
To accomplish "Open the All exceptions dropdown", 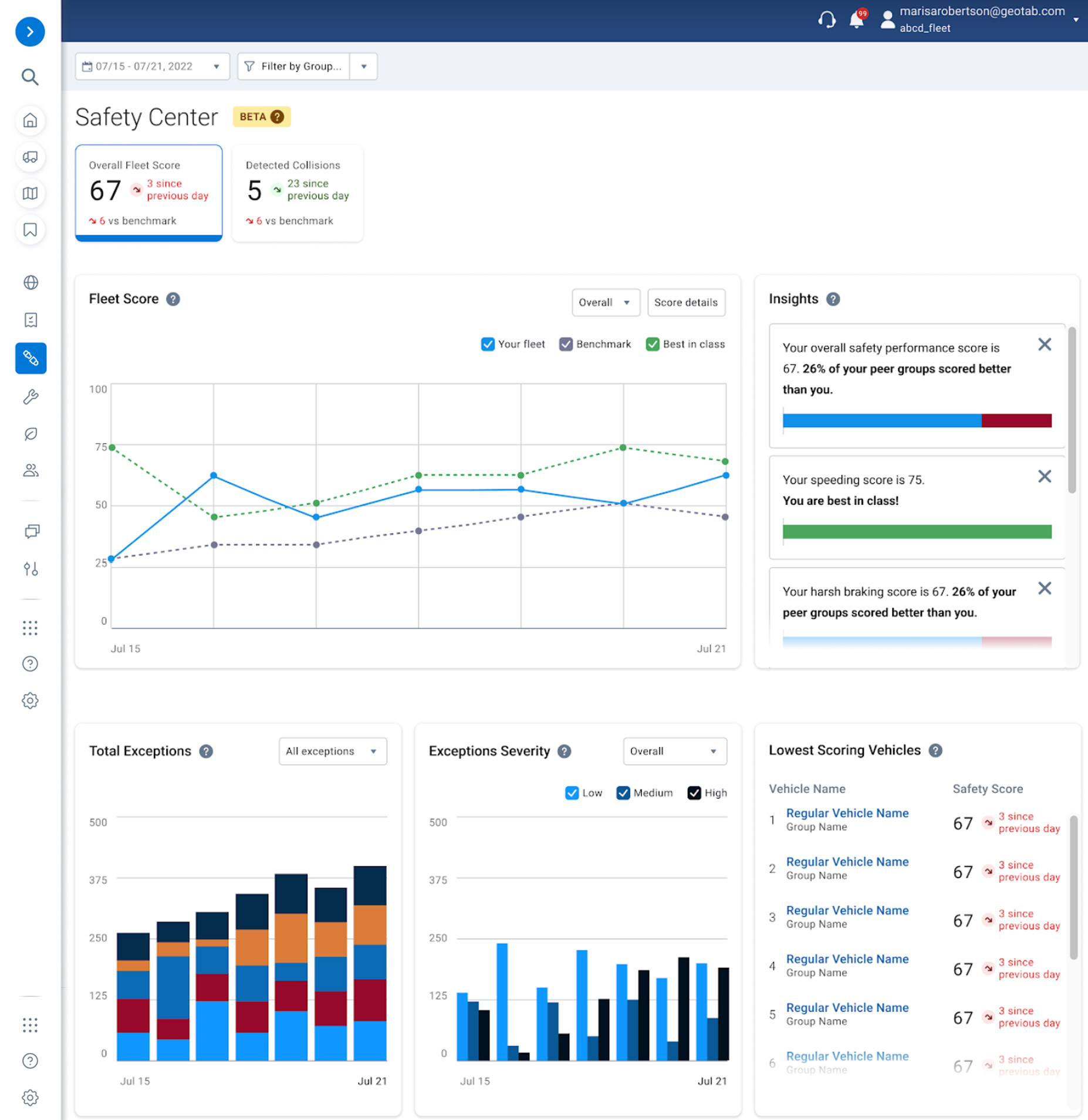I will click(x=332, y=751).
